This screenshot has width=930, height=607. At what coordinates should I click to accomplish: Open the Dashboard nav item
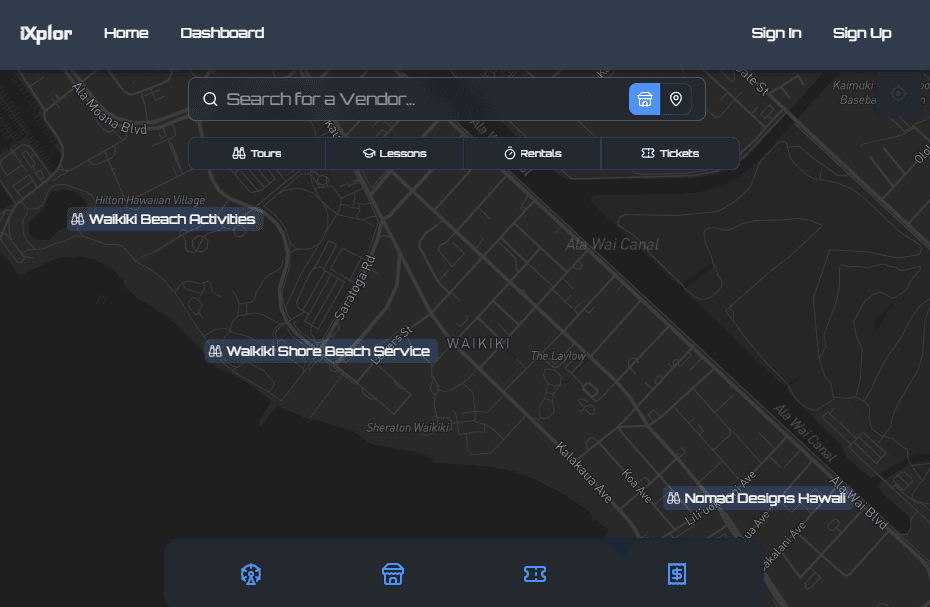pos(222,33)
